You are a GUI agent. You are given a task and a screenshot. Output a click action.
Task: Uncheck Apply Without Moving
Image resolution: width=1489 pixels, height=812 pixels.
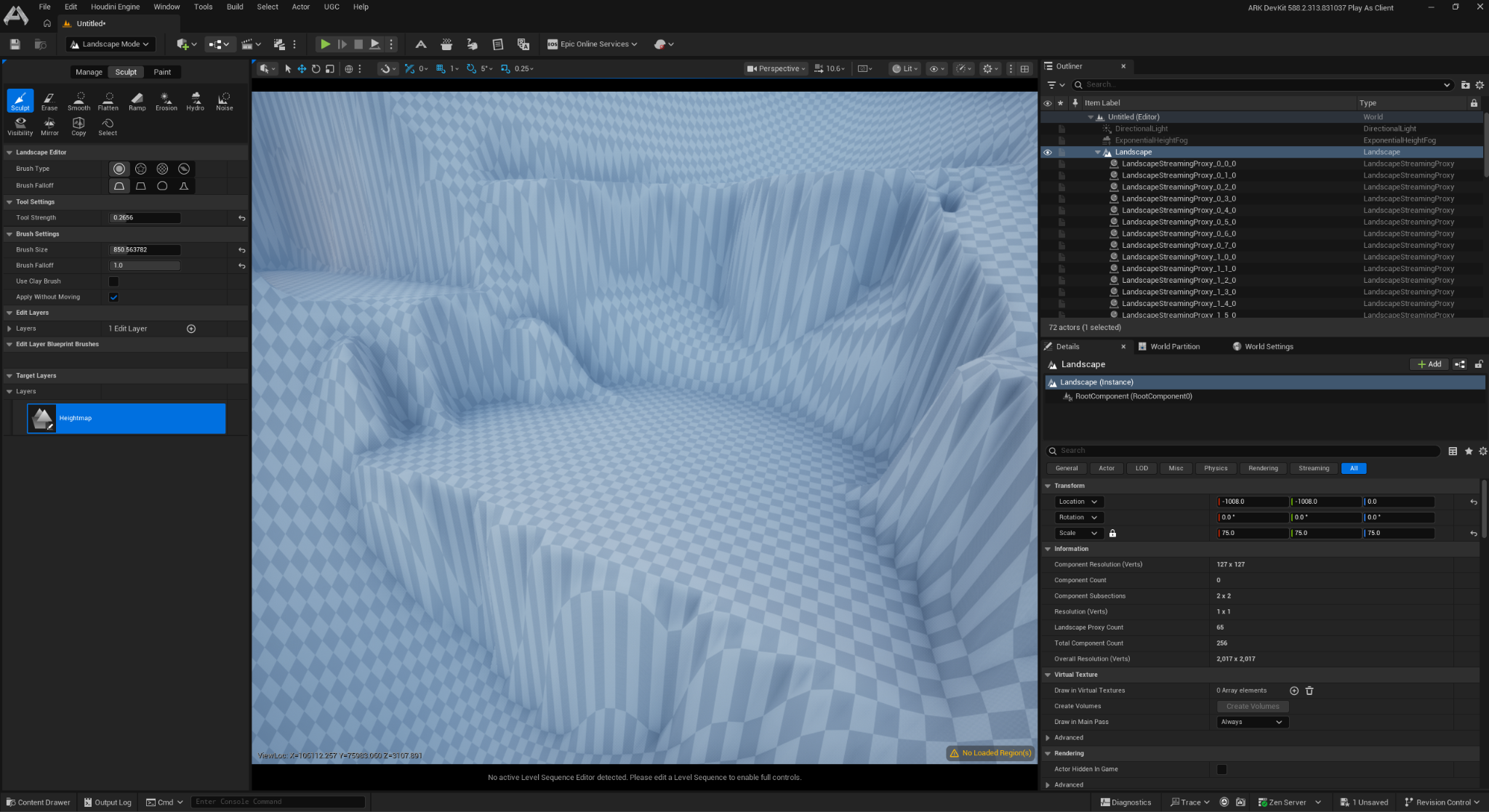(x=113, y=297)
